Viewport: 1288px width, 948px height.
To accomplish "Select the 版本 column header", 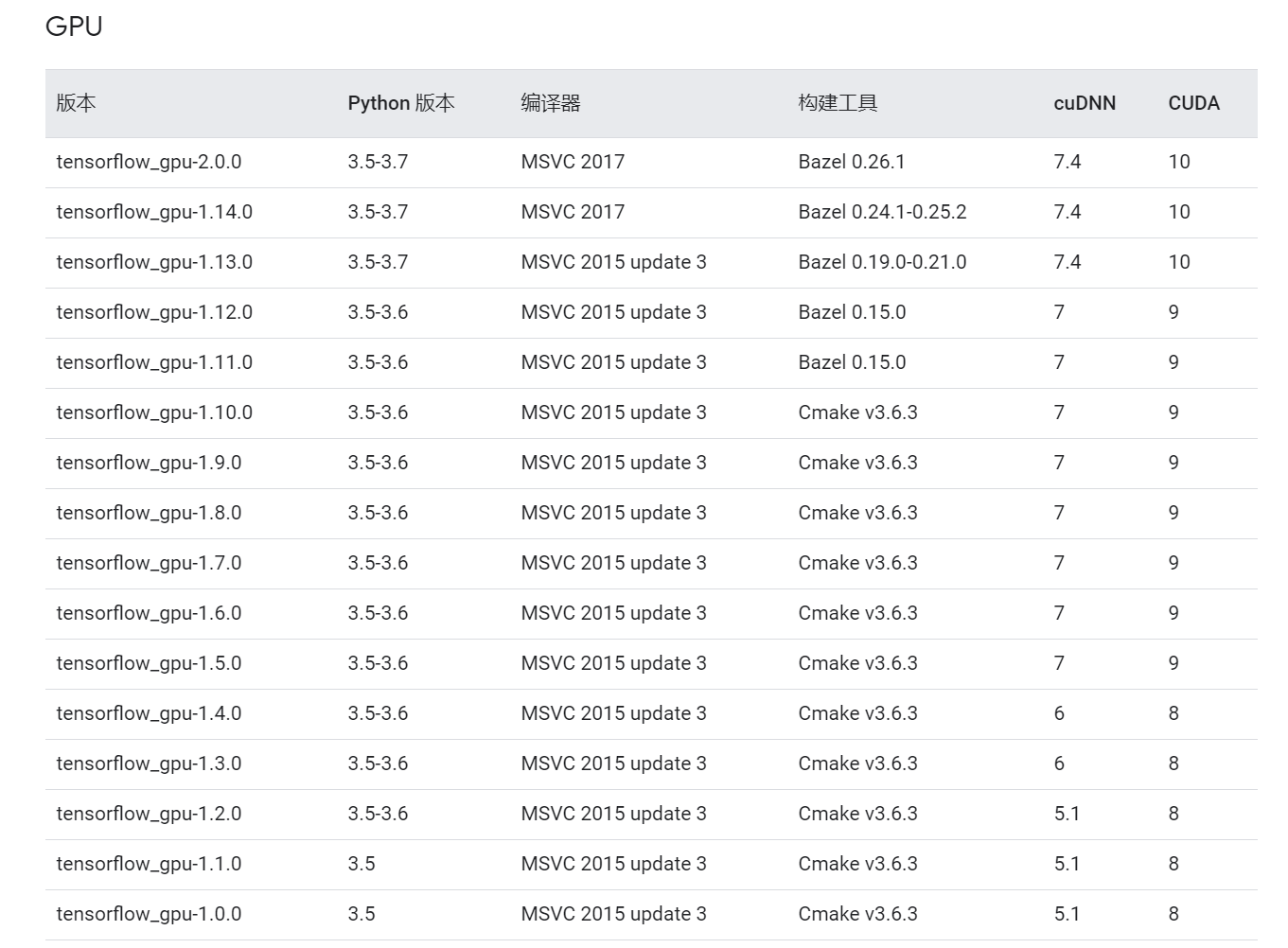I will pos(76,103).
